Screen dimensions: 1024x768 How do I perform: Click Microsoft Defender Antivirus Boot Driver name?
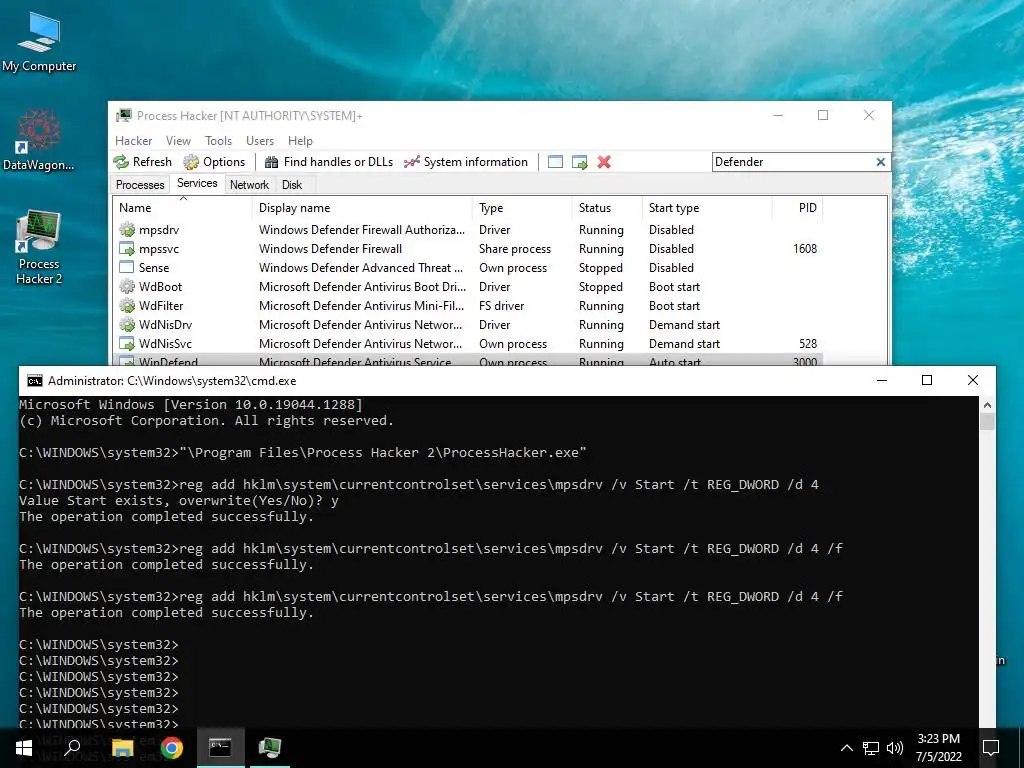(362, 287)
